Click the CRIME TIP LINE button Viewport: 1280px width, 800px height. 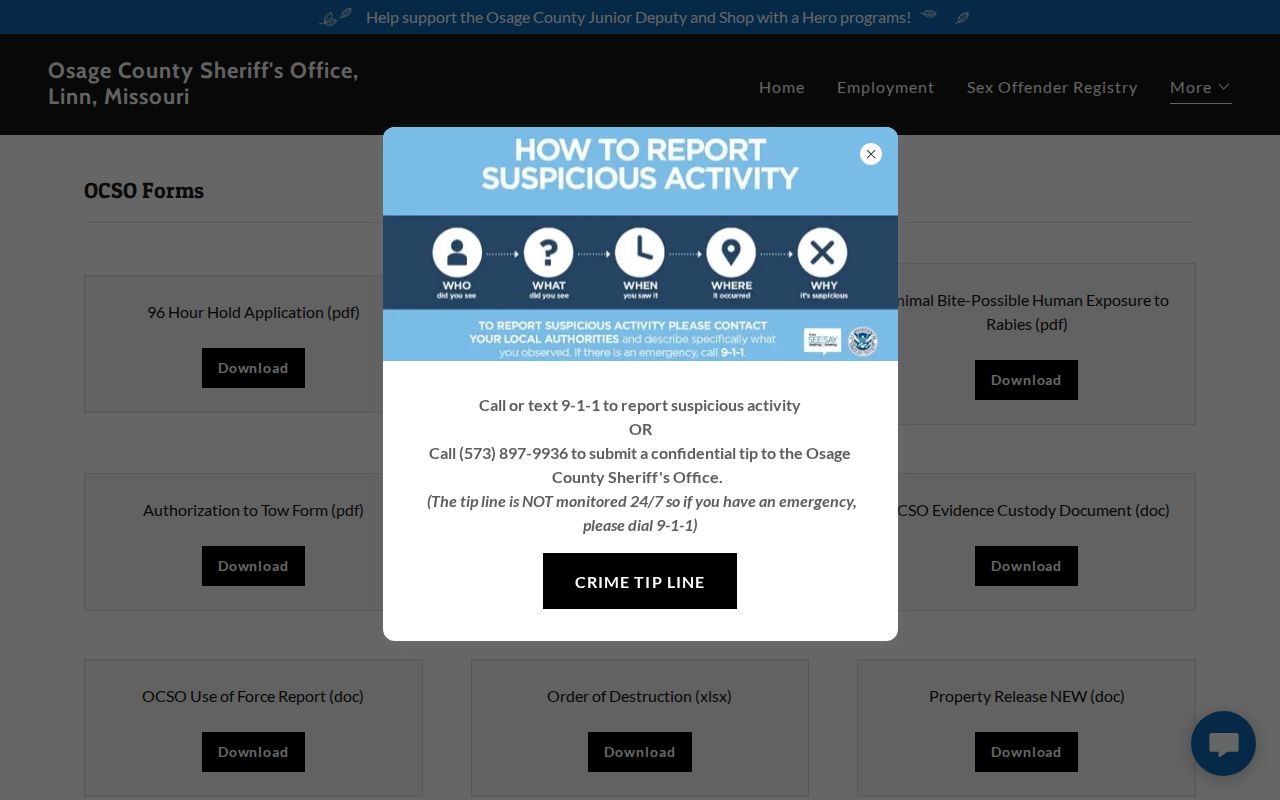click(640, 581)
